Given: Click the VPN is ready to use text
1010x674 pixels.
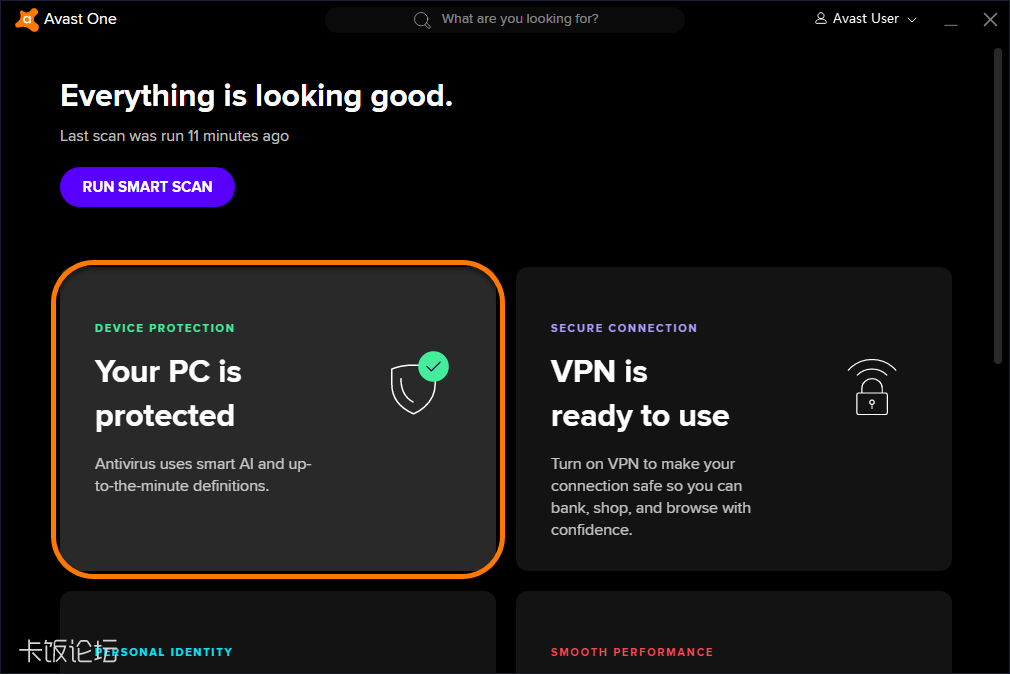Looking at the screenshot, I should click(x=639, y=393).
